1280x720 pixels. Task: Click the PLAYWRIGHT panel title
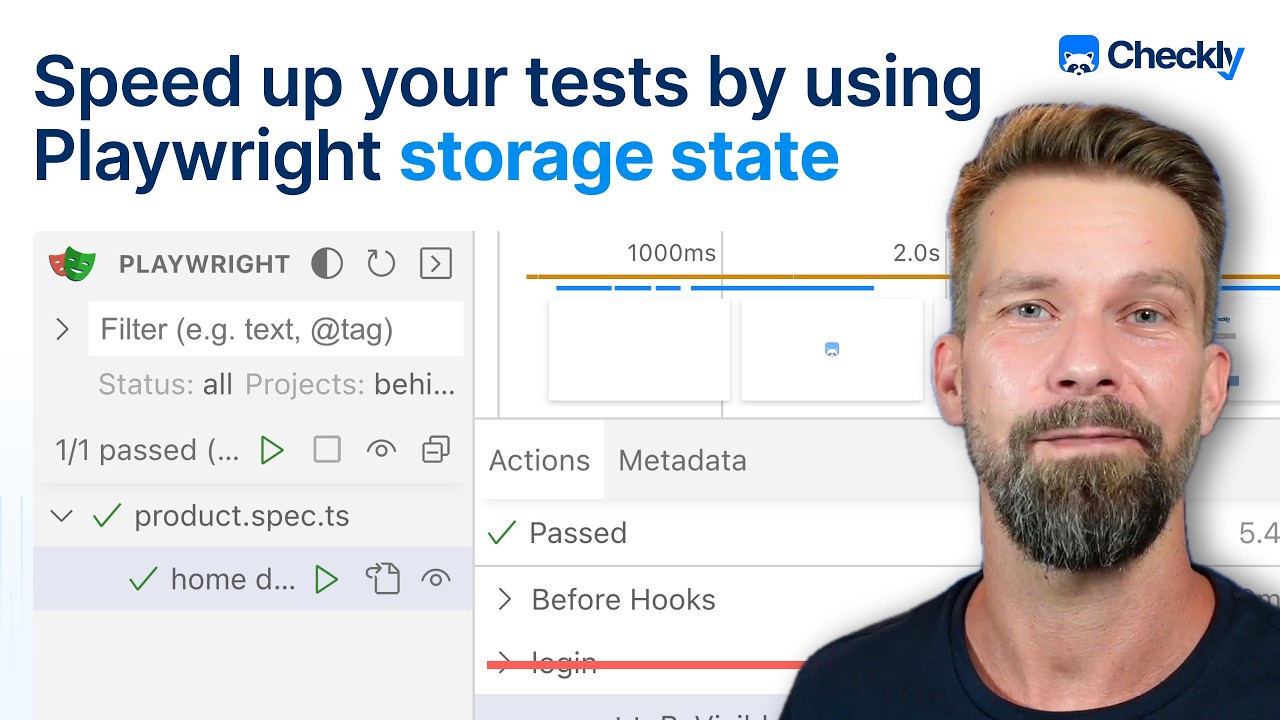coord(204,264)
